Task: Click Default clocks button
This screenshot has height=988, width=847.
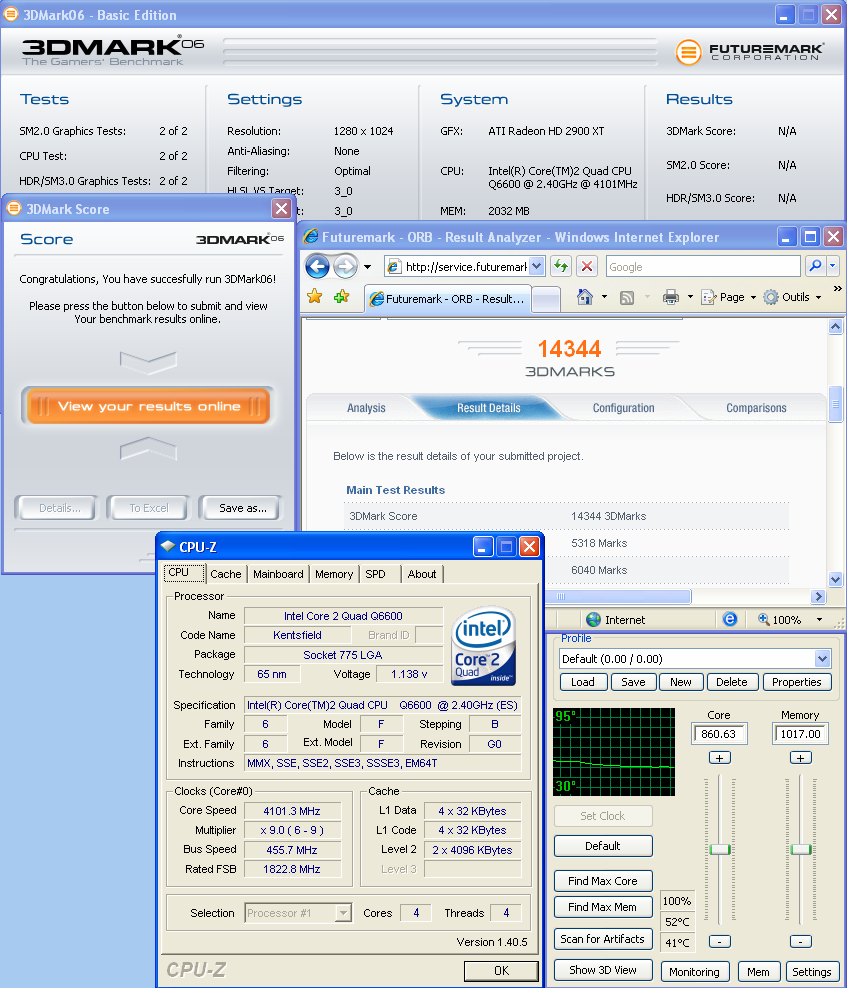Action: (x=602, y=846)
